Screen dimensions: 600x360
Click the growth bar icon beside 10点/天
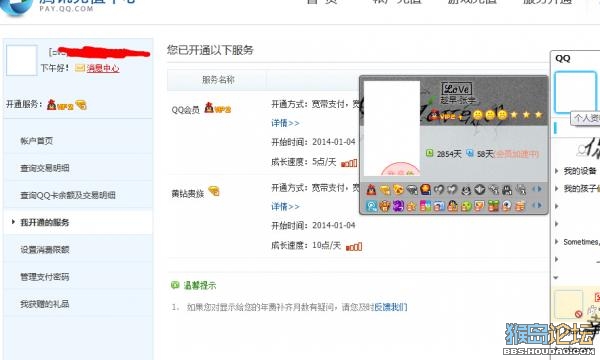coord(354,247)
